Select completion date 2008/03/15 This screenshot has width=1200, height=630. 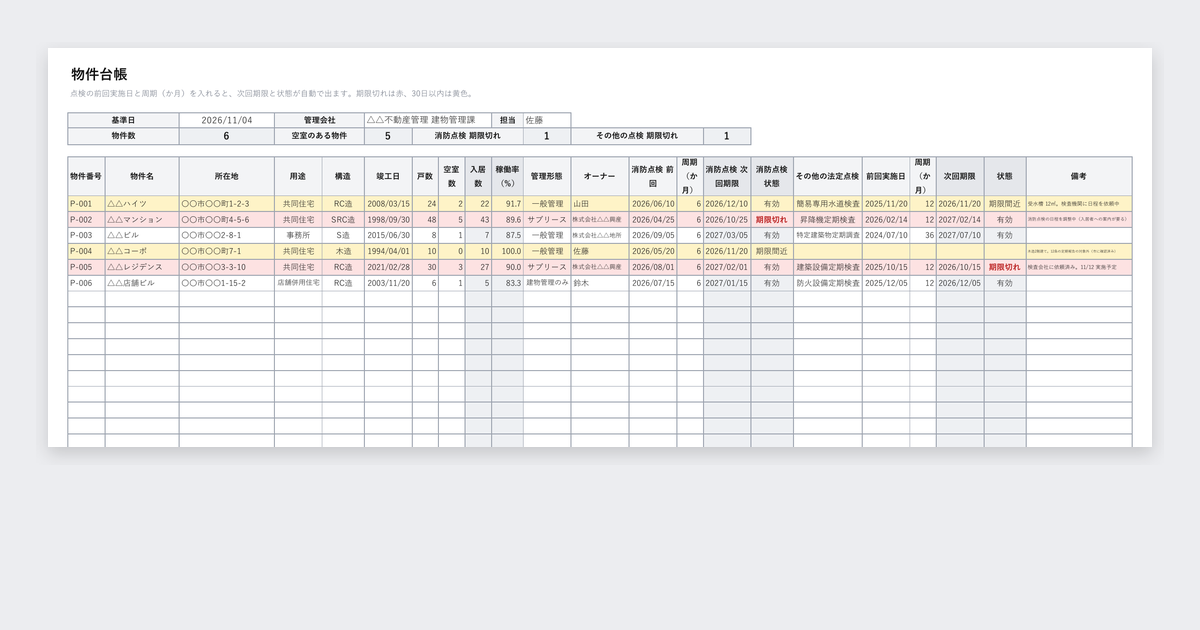point(388,203)
